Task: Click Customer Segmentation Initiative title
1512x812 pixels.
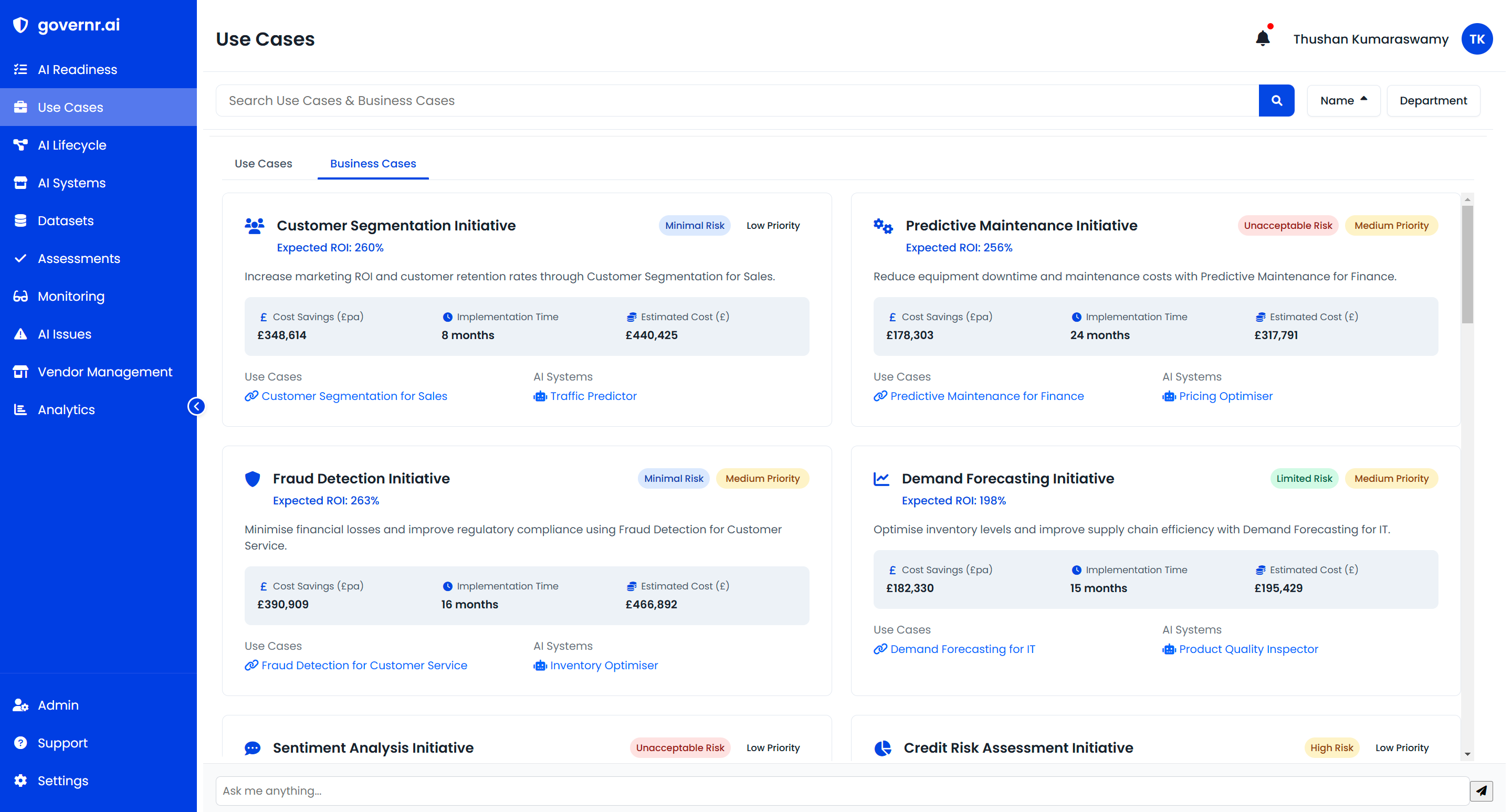Action: [x=396, y=226]
